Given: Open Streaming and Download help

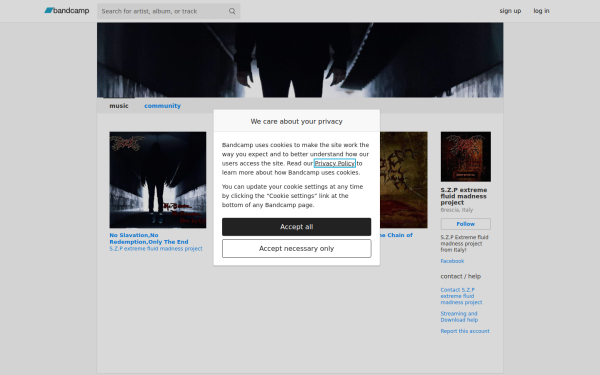Looking at the screenshot, I should pyautogui.click(x=459, y=317).
